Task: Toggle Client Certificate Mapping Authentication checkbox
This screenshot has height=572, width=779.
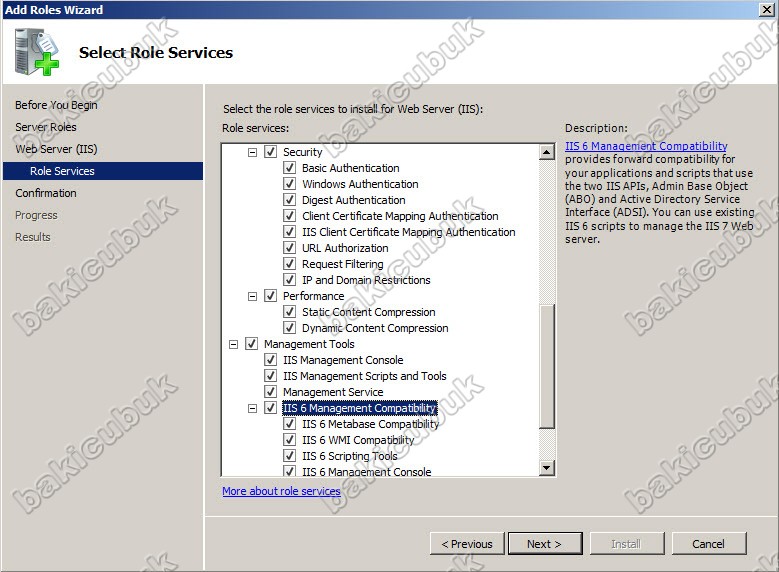Action: 289,216
